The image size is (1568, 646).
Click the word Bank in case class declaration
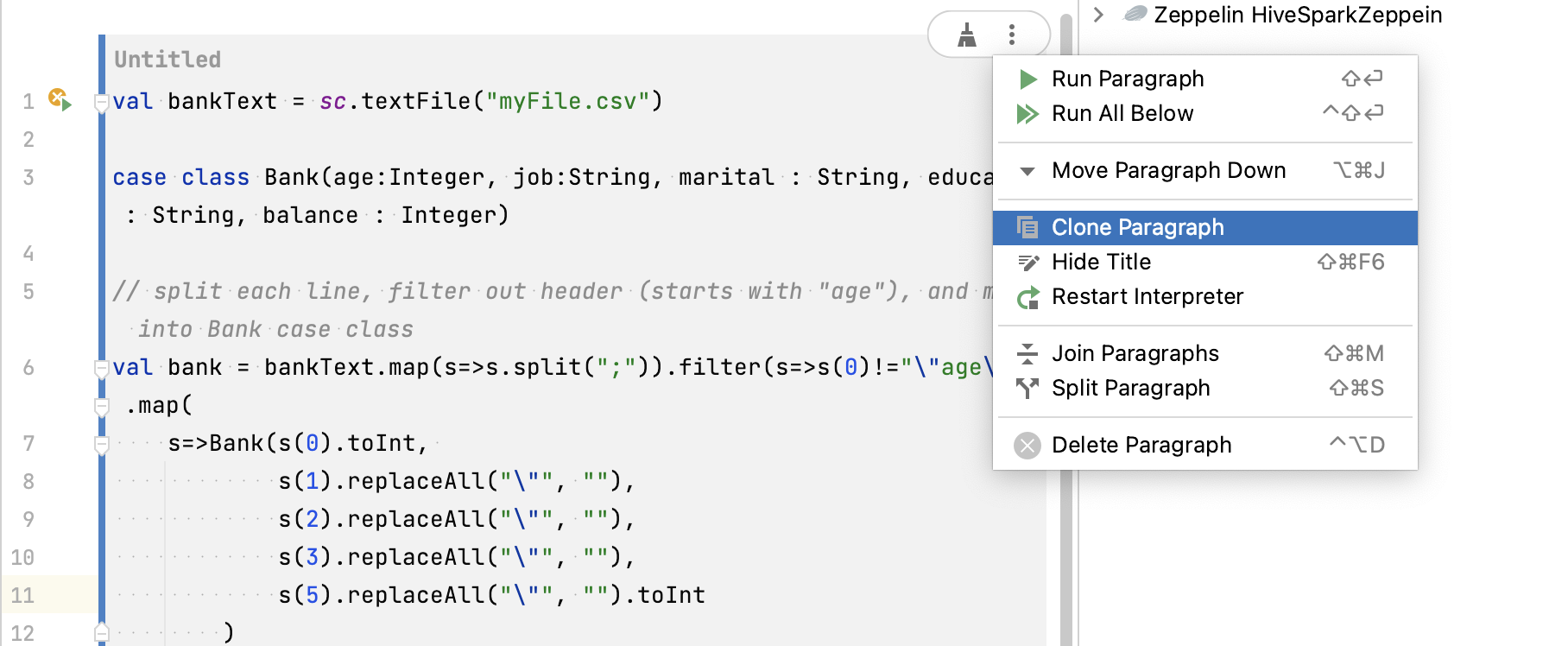[x=292, y=177]
